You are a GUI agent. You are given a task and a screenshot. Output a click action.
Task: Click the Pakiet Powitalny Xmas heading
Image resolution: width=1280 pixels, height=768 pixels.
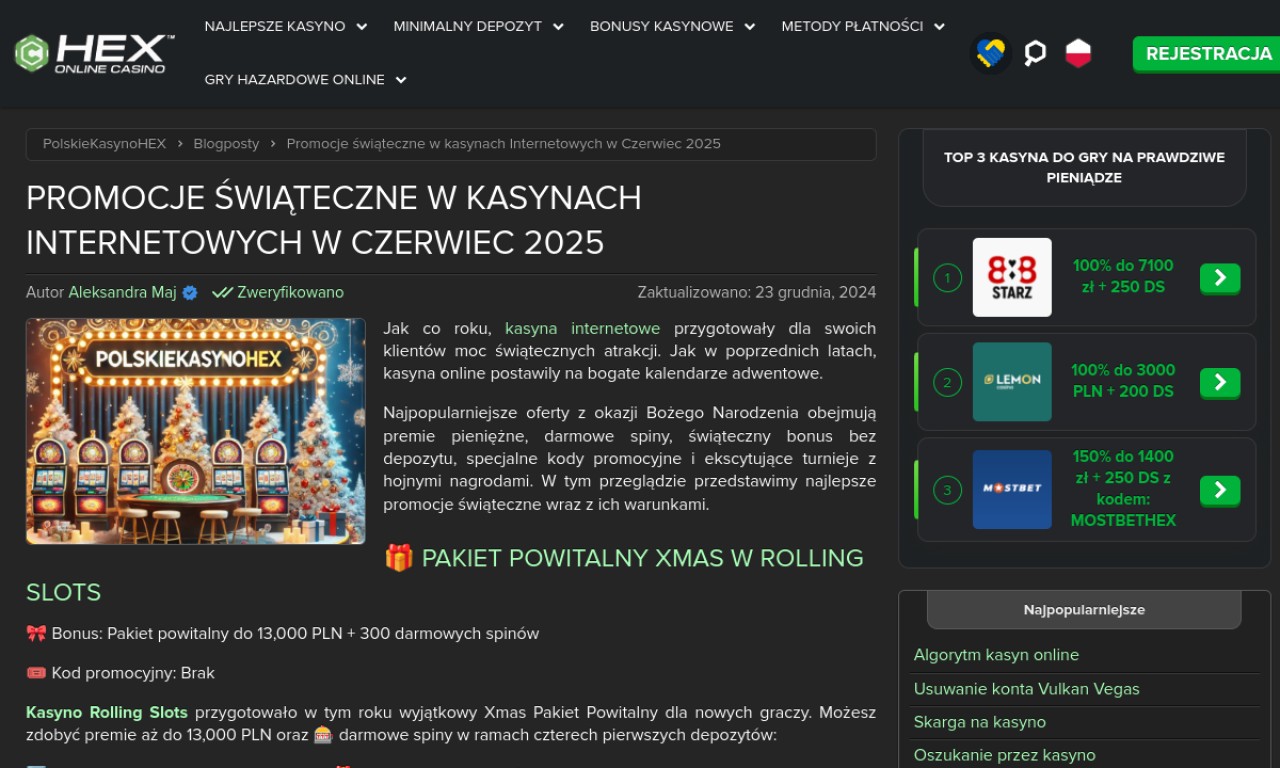tap(445, 575)
